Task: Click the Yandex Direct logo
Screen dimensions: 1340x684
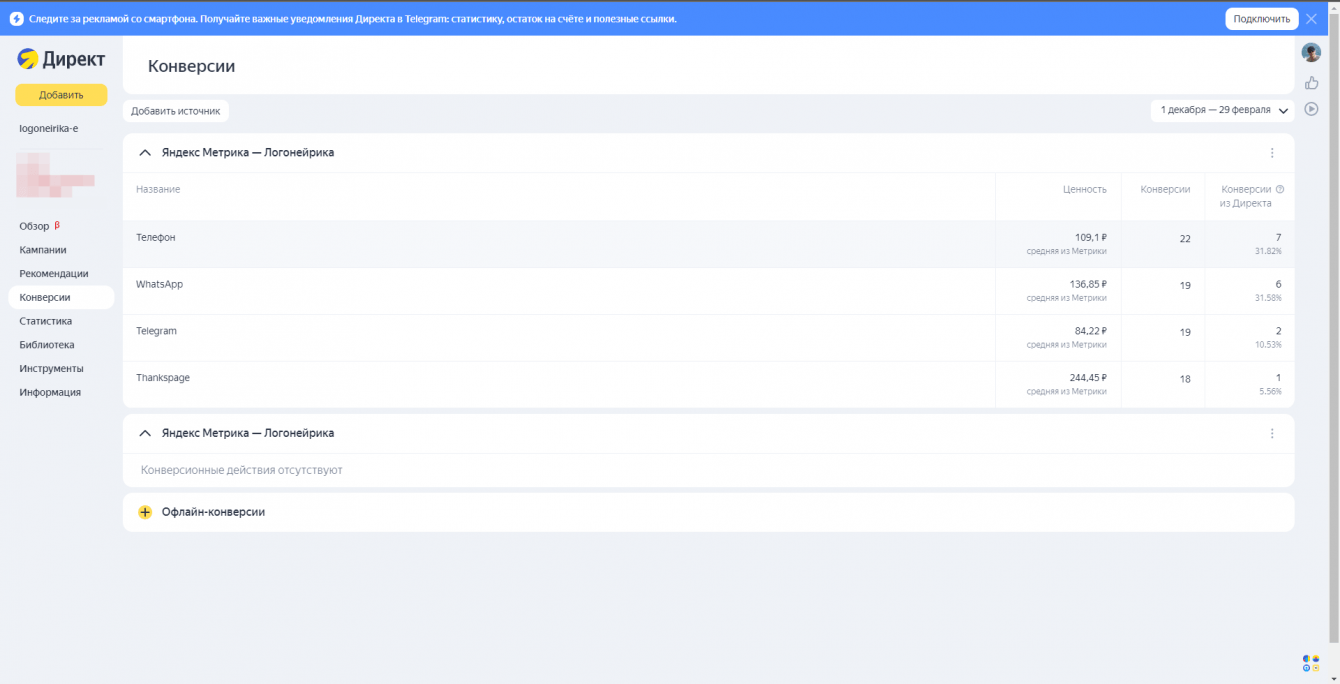Action: (x=61, y=60)
